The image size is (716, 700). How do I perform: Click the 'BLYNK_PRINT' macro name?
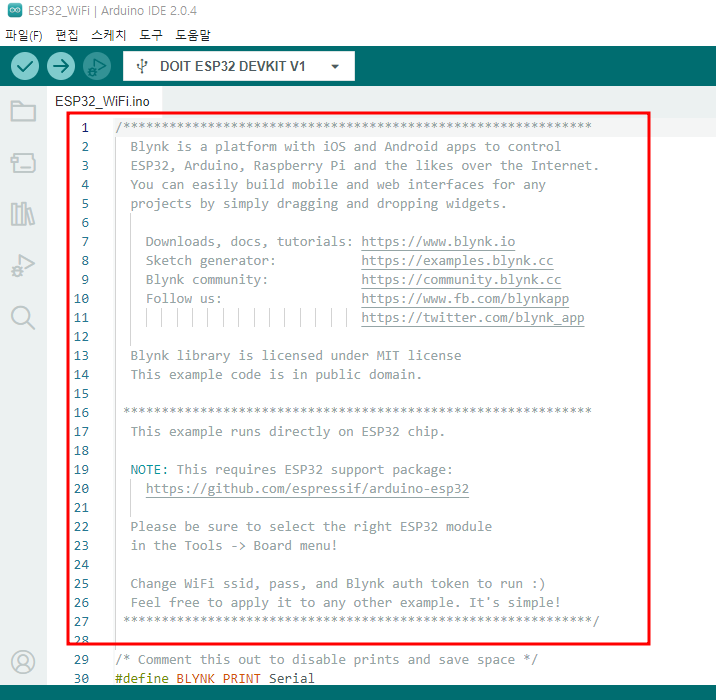tap(219, 679)
